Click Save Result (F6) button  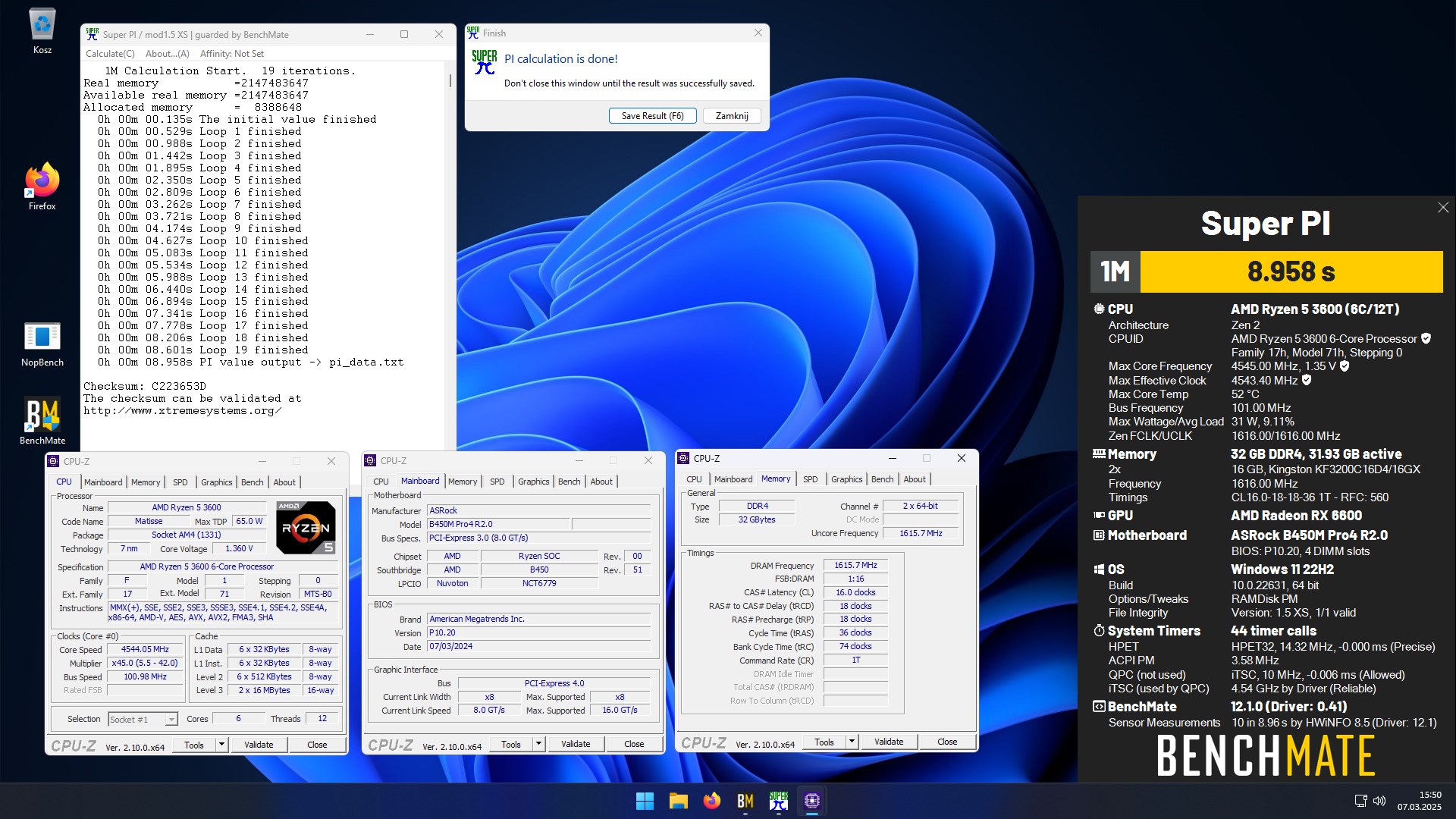point(652,116)
